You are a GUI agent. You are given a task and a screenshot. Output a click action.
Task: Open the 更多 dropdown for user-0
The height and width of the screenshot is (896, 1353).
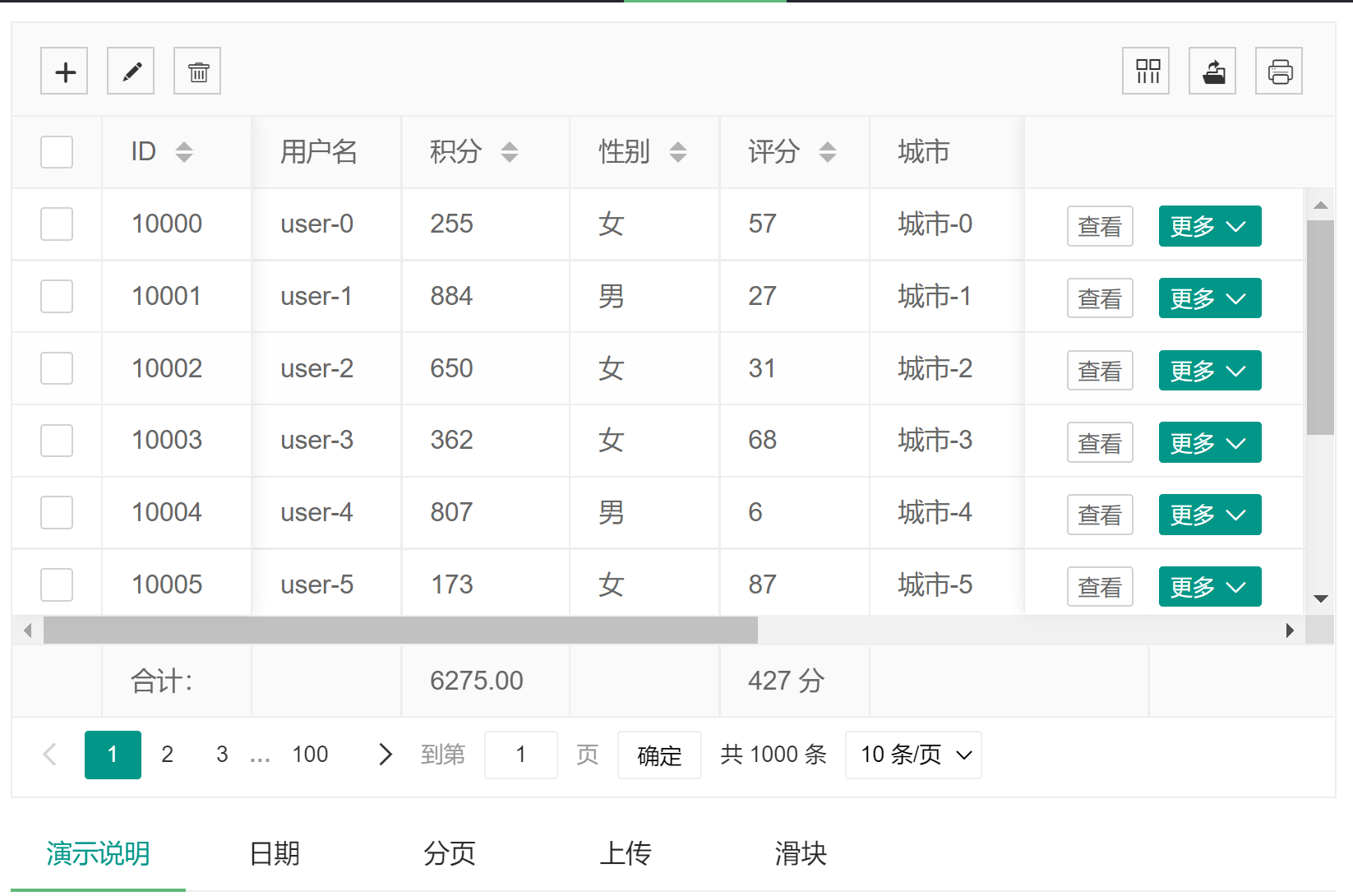point(1209,226)
